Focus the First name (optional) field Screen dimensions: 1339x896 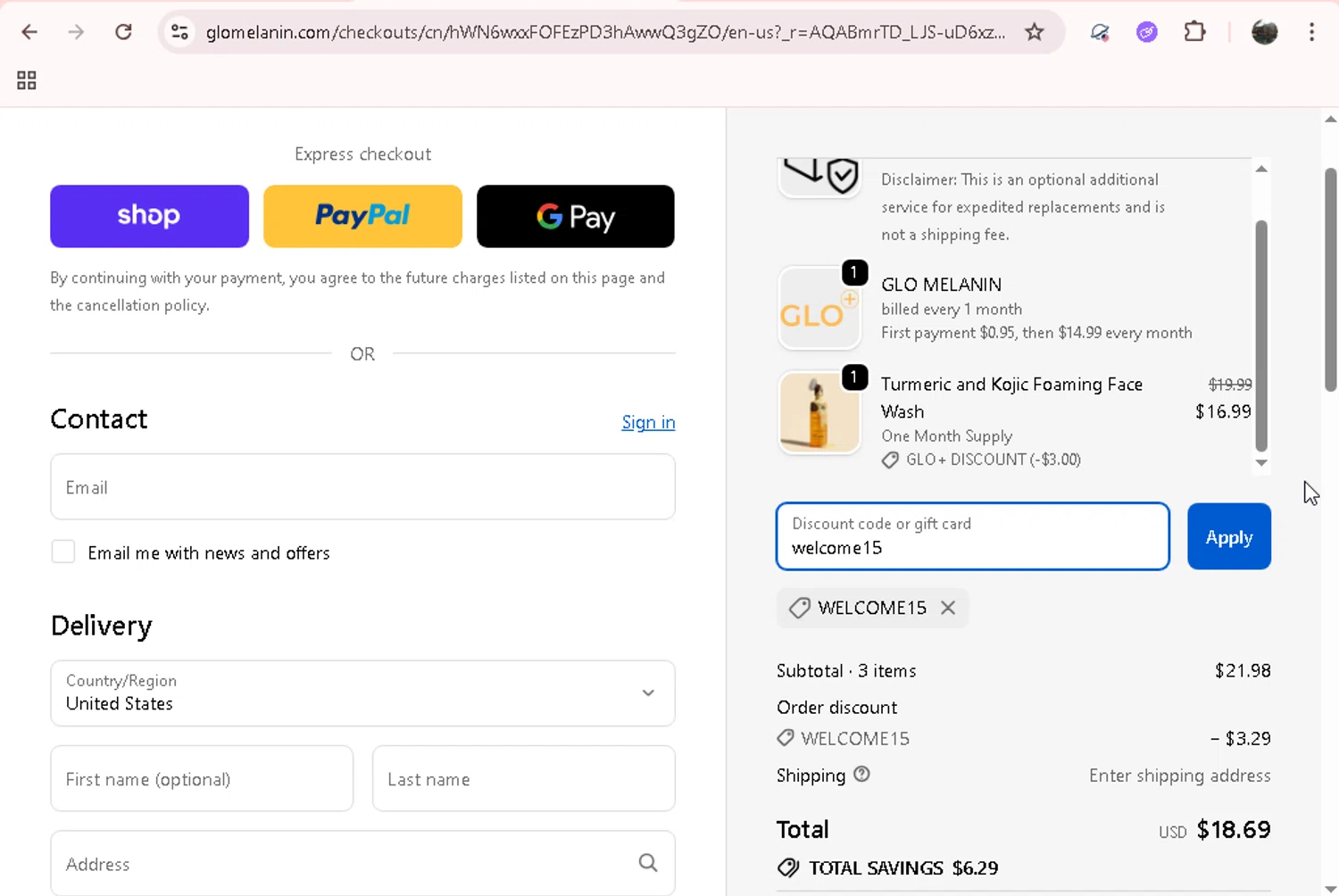pos(202,778)
